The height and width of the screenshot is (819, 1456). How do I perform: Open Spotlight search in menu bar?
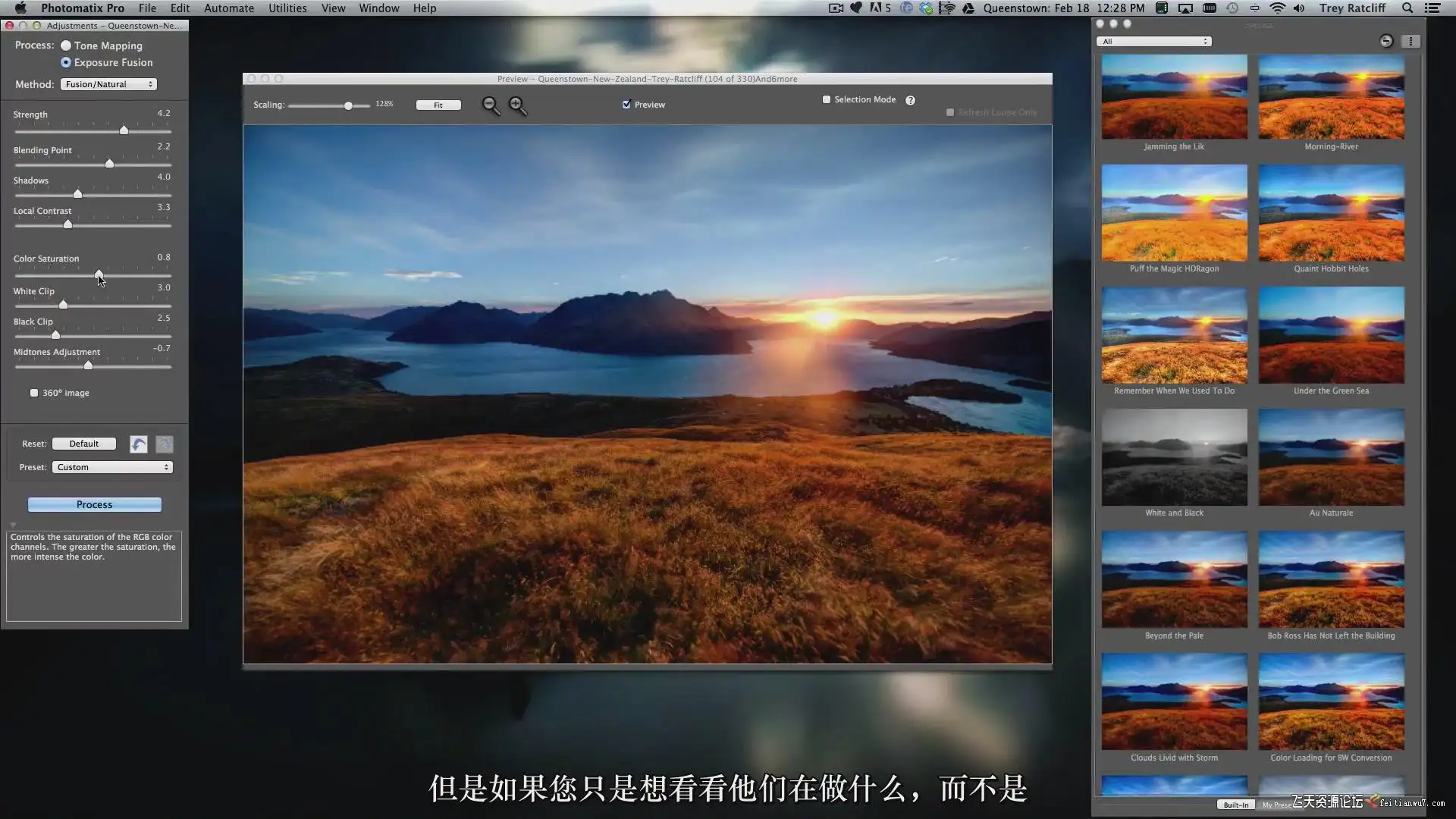1407,8
